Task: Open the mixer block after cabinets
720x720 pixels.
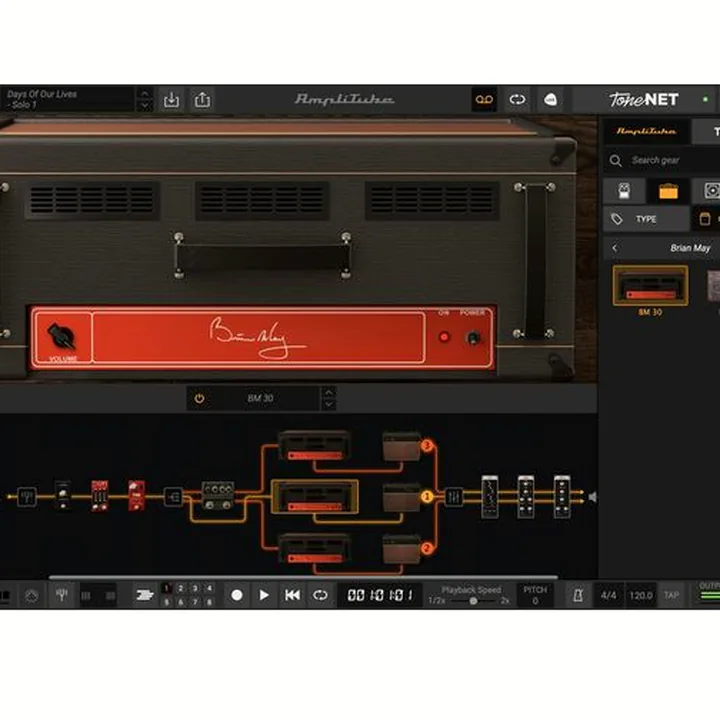Action: (454, 496)
